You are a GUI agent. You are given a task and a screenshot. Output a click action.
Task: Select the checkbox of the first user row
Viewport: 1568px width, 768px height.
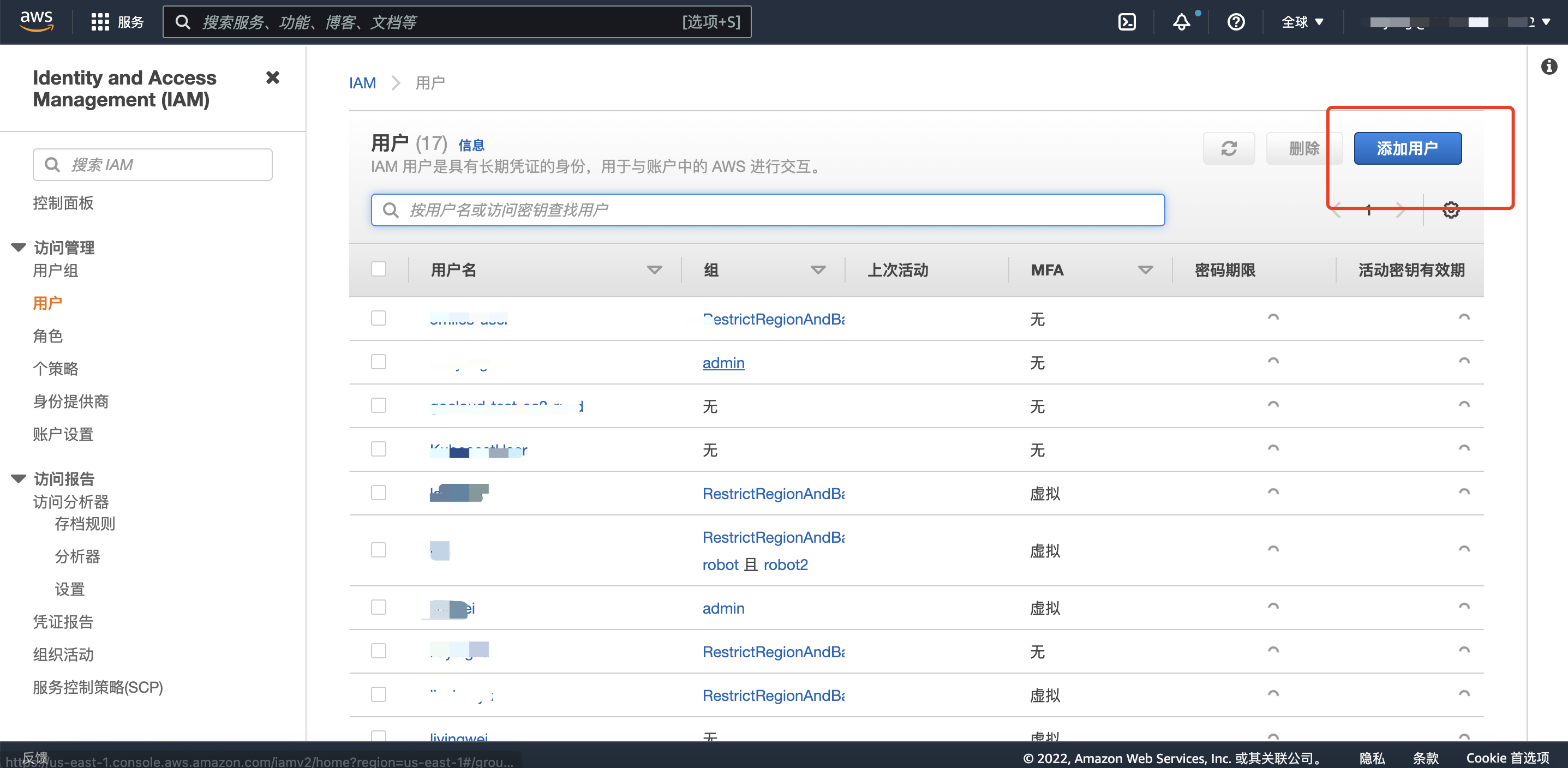pos(379,317)
